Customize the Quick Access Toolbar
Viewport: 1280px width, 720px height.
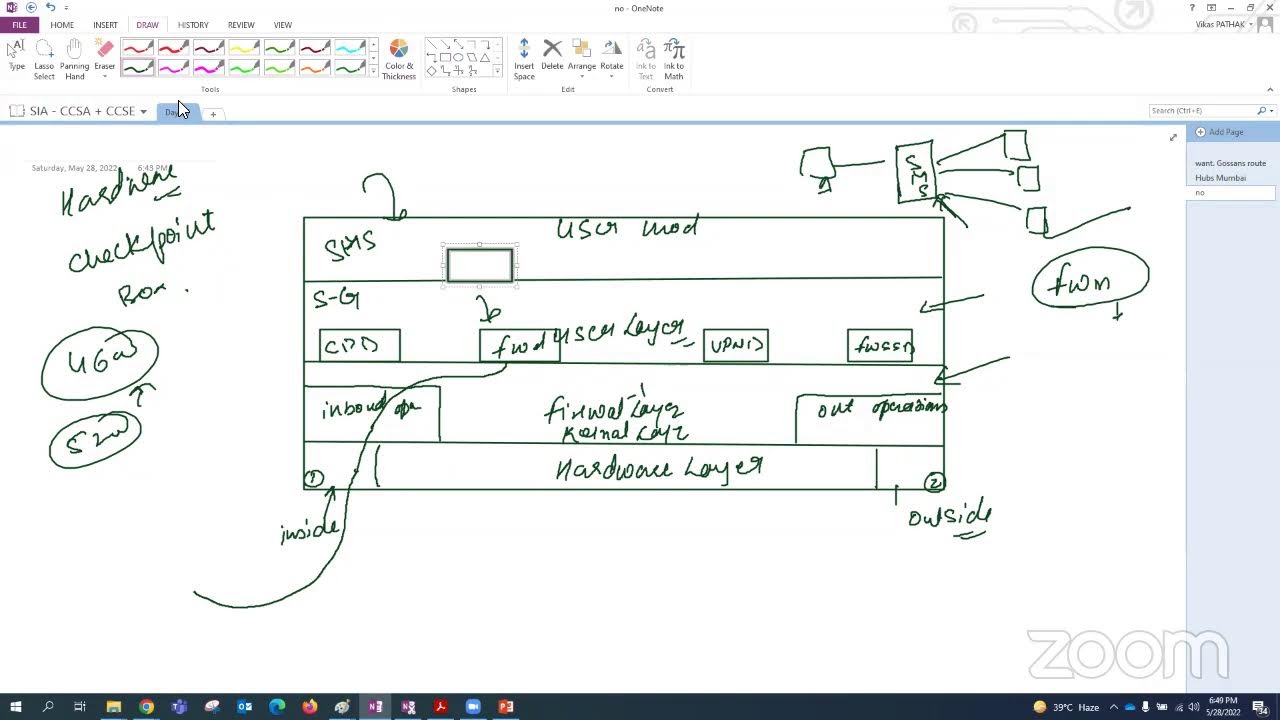click(66, 8)
